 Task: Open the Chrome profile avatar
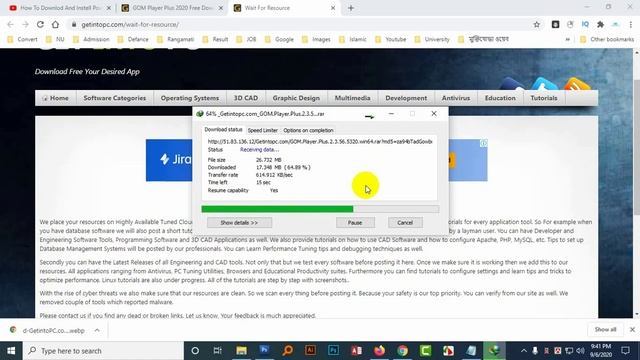pos(615,24)
